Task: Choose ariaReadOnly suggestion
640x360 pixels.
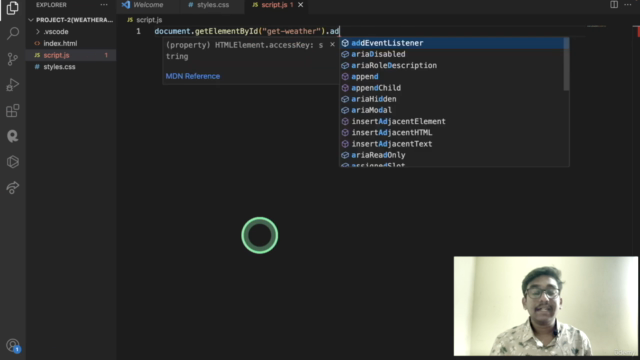Action: click(452, 155)
